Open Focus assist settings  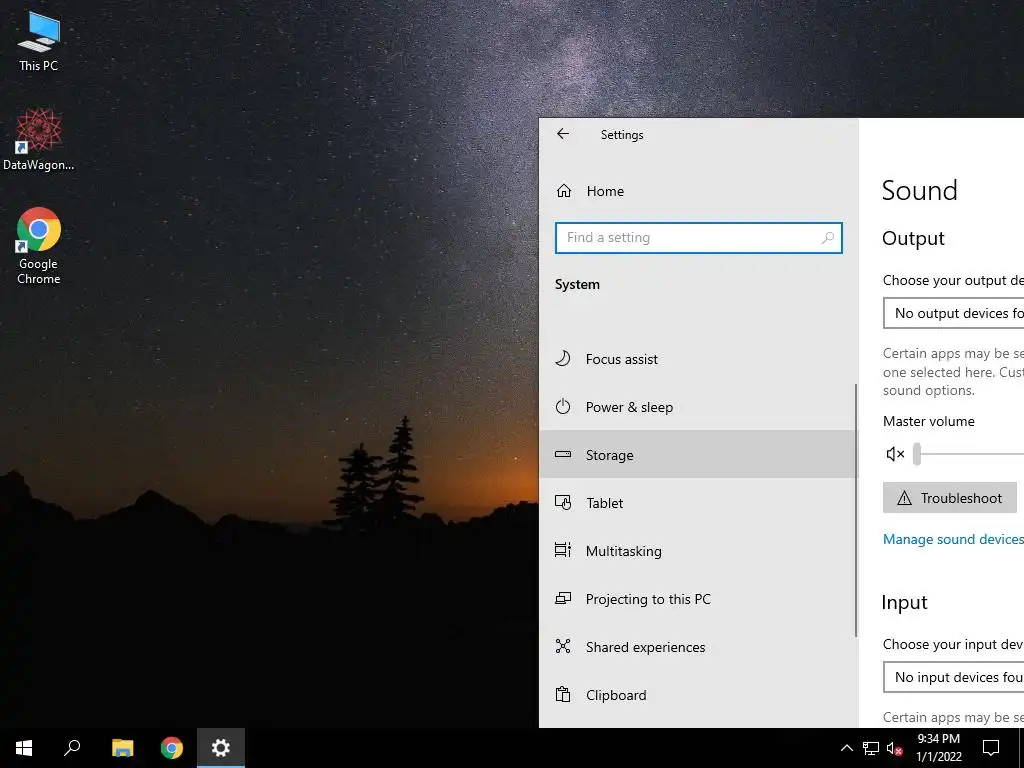pos(697,359)
